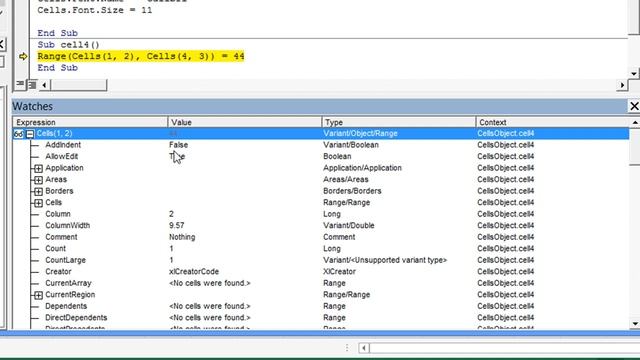Click the Expression column header
This screenshot has width=640, height=360.
pos(90,122)
